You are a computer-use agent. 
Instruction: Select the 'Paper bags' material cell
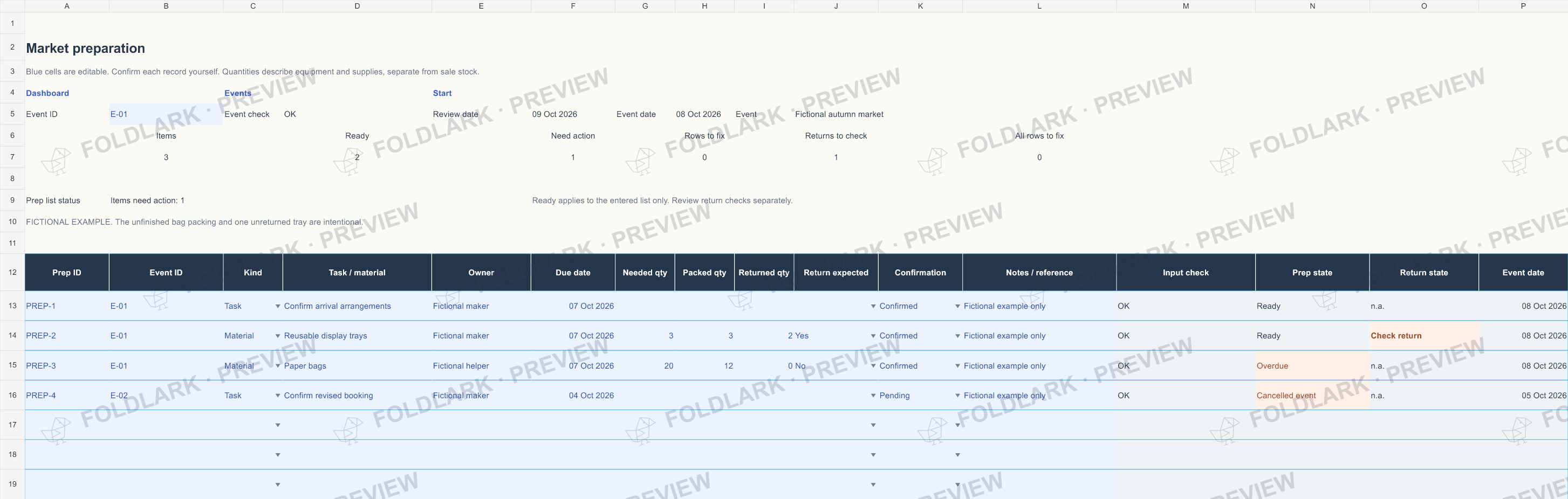pos(357,366)
